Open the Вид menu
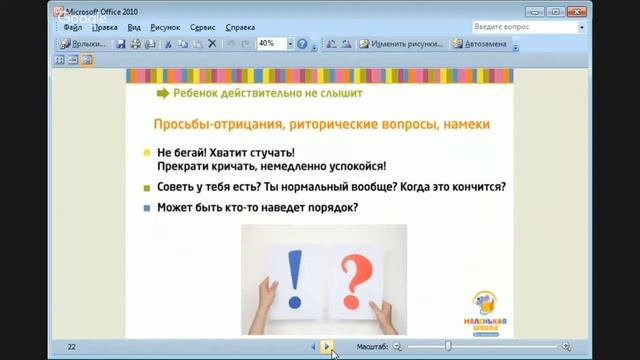Screen dimensions: 640x360 click(x=134, y=27)
